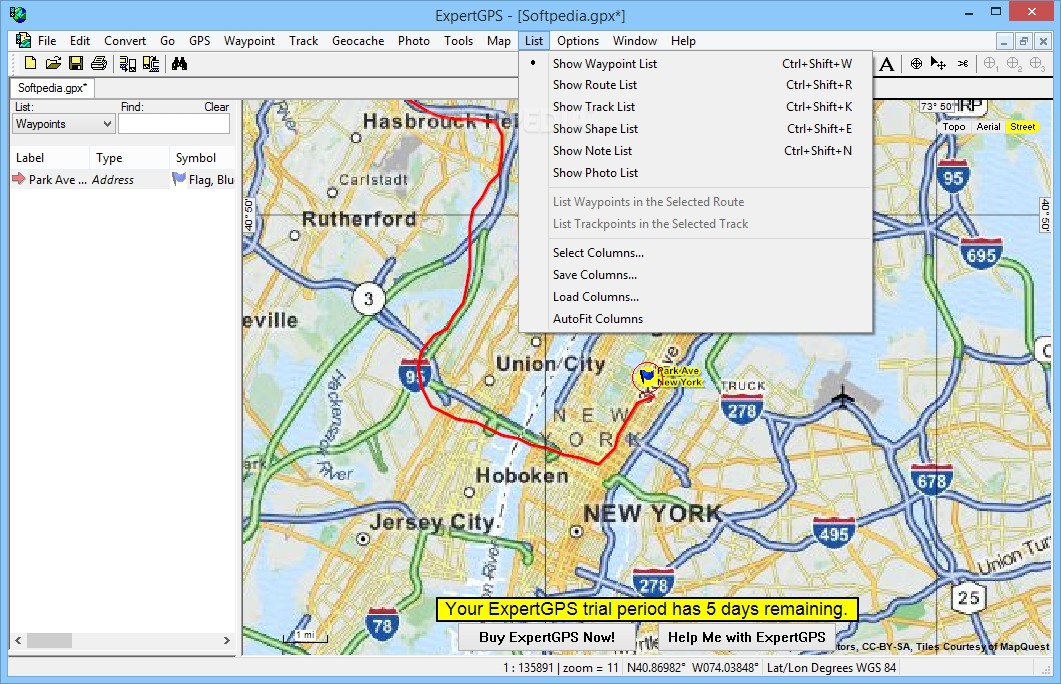Click the Label column header
This screenshot has height=684, width=1061.
click(x=49, y=158)
